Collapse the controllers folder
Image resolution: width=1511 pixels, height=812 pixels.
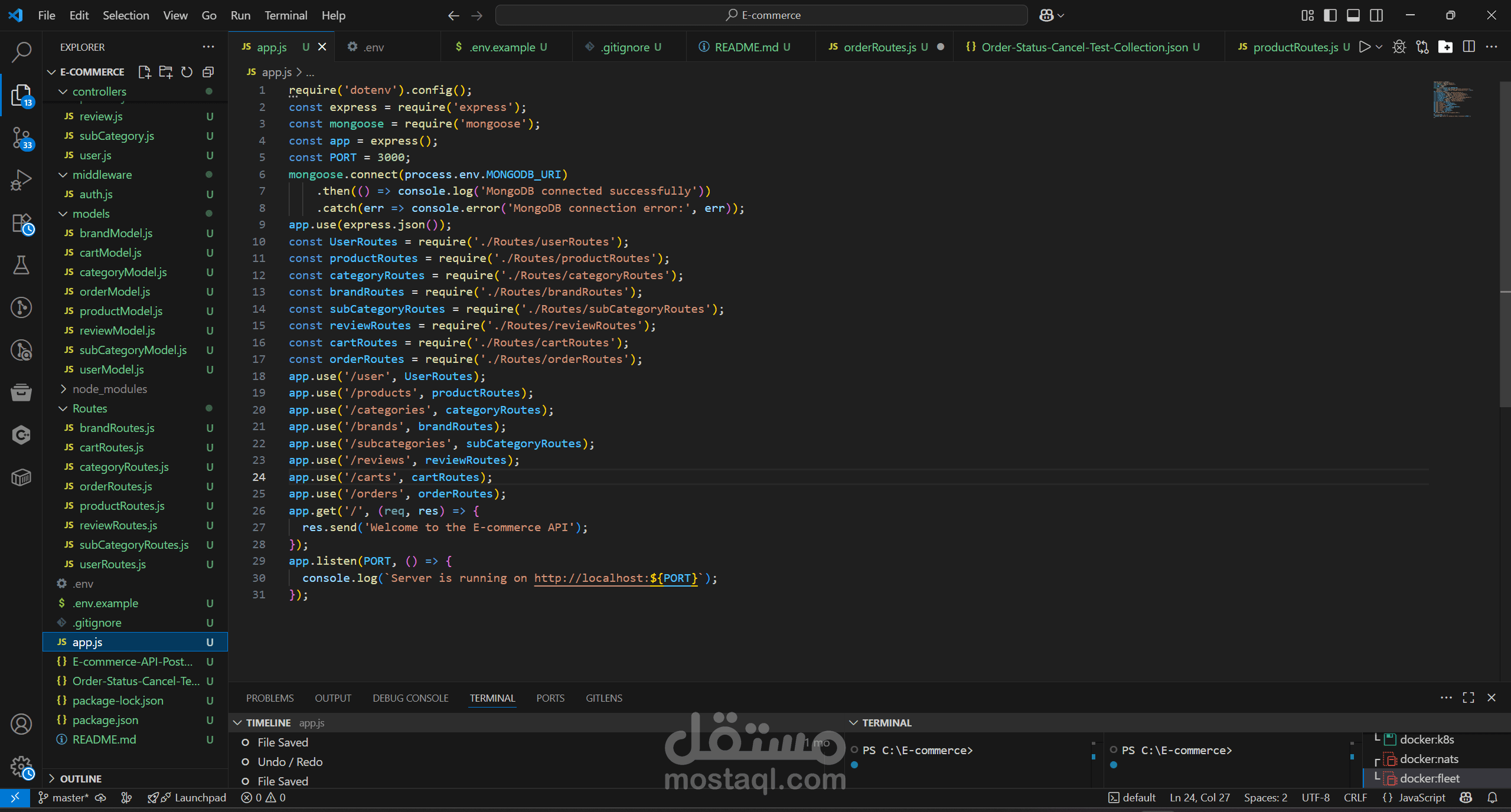point(99,91)
